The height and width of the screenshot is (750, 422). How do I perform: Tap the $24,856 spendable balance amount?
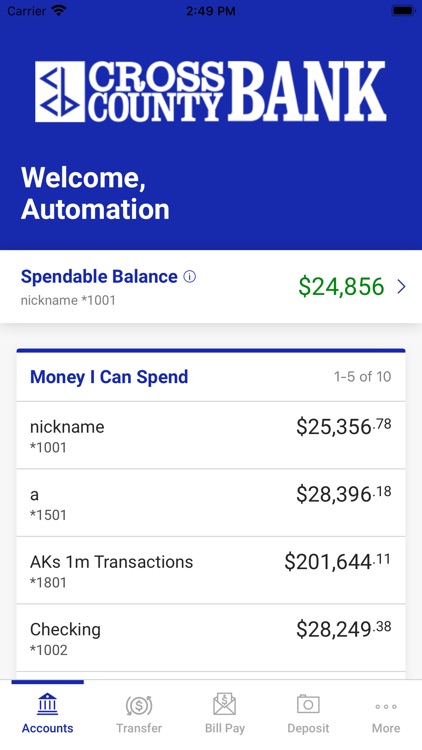[341, 287]
